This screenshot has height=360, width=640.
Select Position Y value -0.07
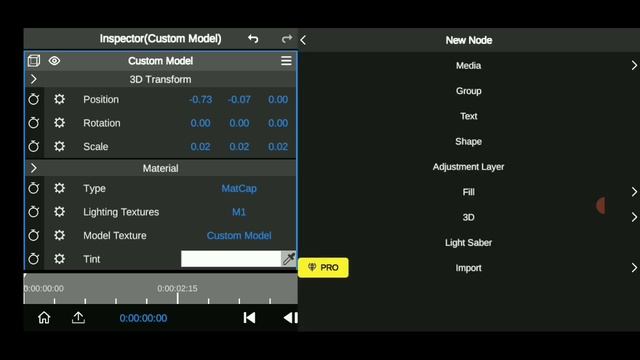pyautogui.click(x=239, y=100)
